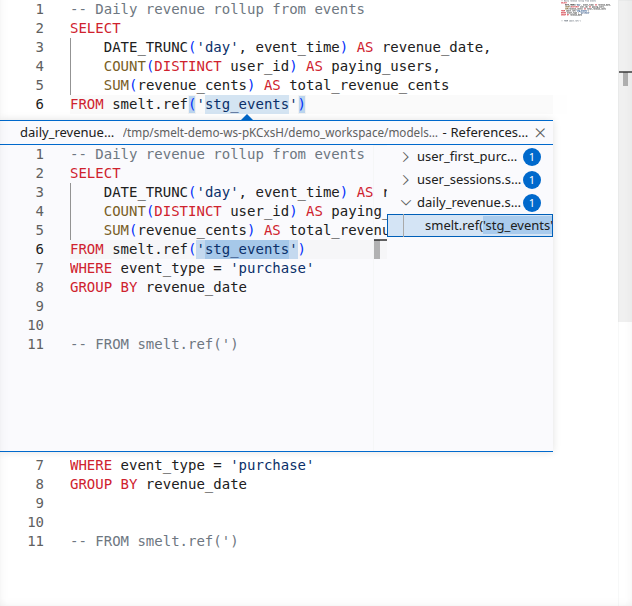The image size is (632, 606).
Task: Click the minimap code preview
Action: click(590, 12)
